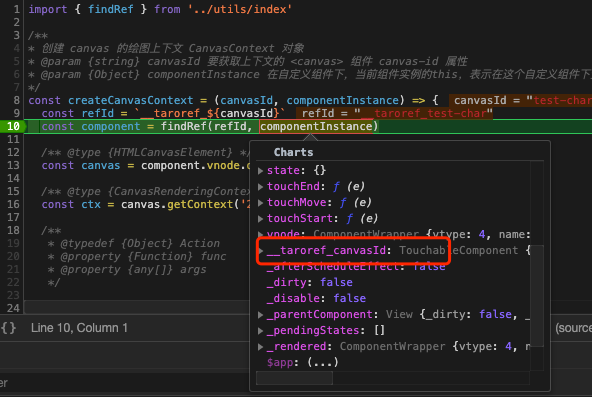Click the Line 10, Column 1 status
The width and height of the screenshot is (592, 397).
coord(79,328)
